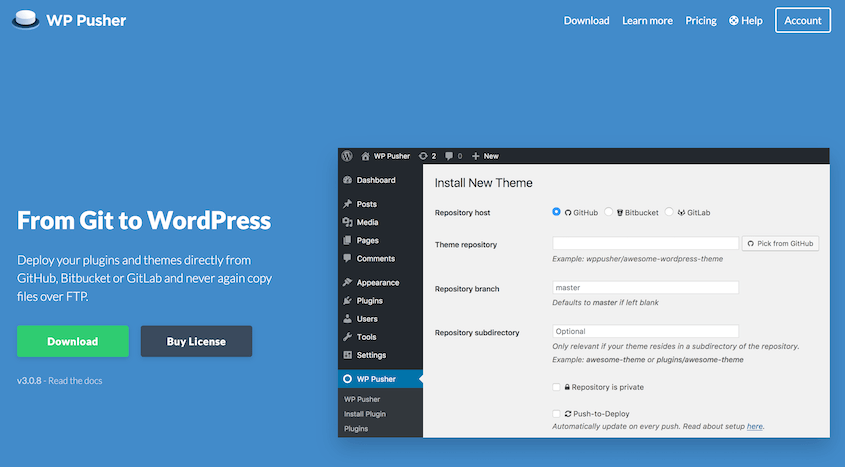Check the Repository is private checkbox
The image size is (845, 467).
coord(556,387)
